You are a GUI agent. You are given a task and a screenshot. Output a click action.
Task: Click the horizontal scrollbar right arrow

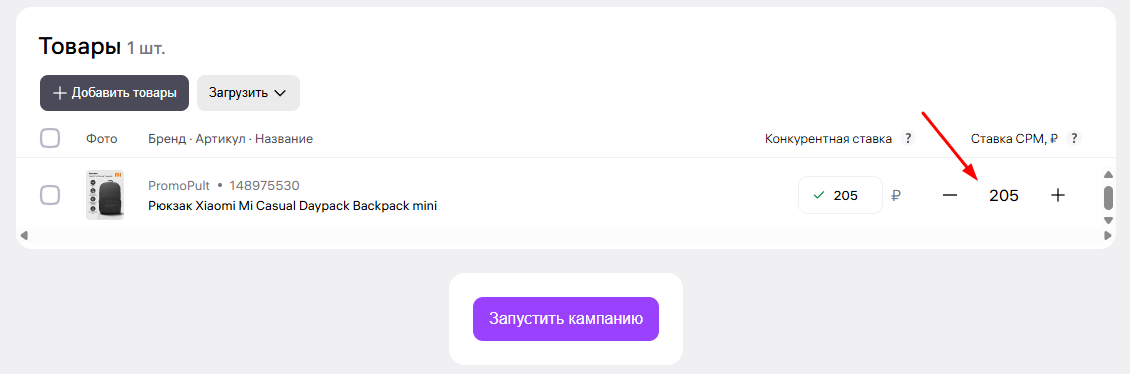coord(1108,235)
